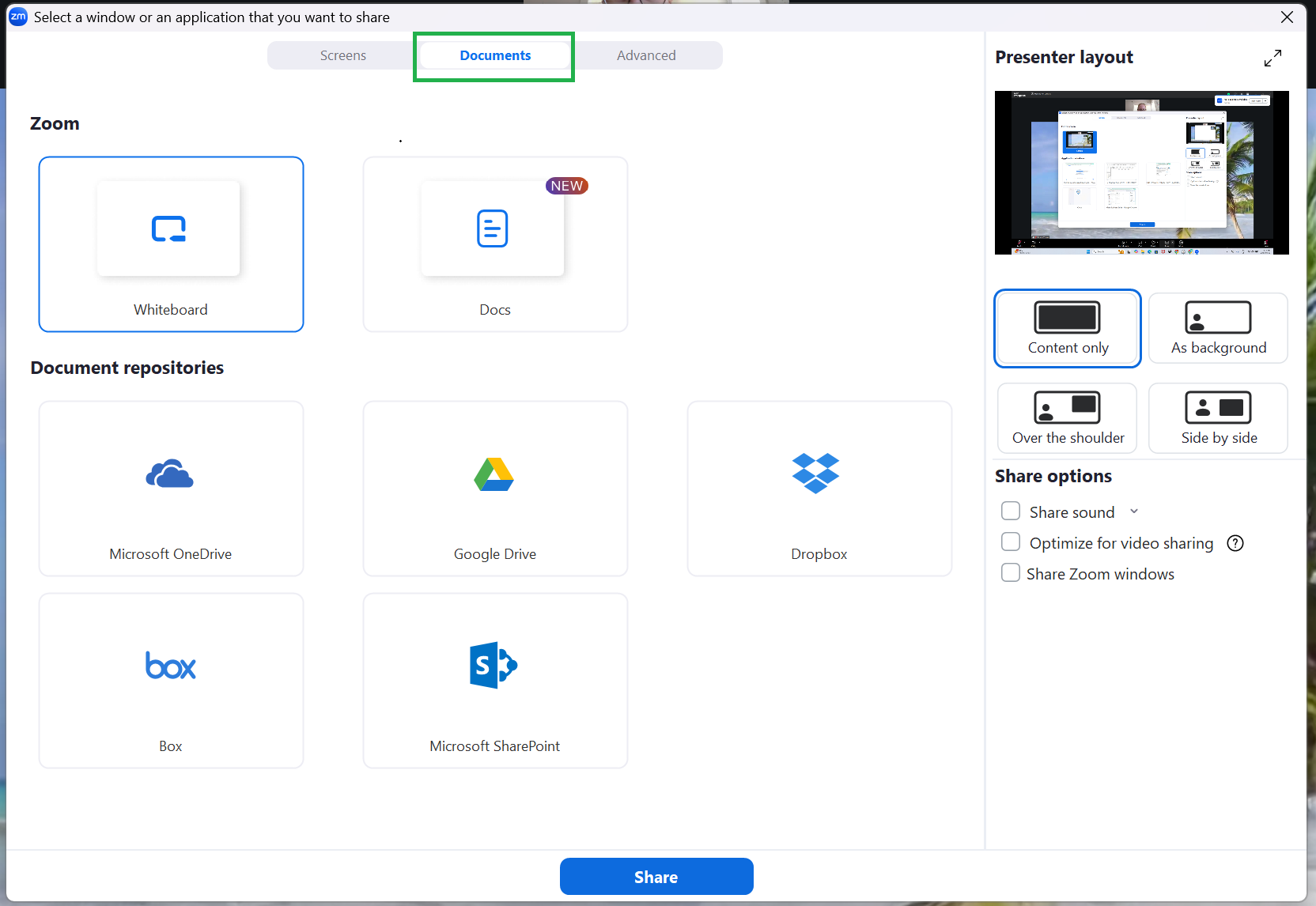1316x906 pixels.
Task: Choose Content only layout
Action: click(x=1068, y=328)
